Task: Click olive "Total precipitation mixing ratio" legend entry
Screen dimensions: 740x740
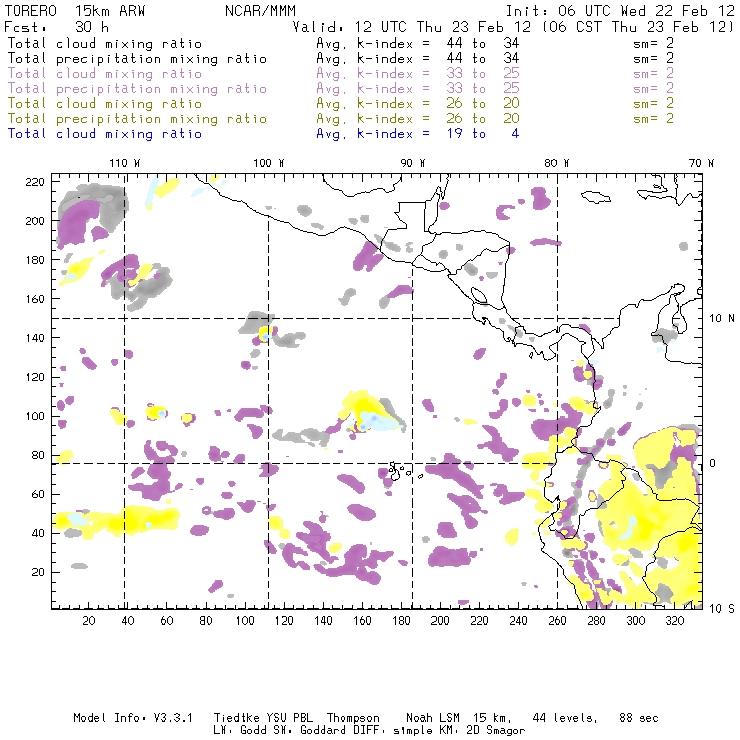Action: pyautogui.click(x=137, y=119)
